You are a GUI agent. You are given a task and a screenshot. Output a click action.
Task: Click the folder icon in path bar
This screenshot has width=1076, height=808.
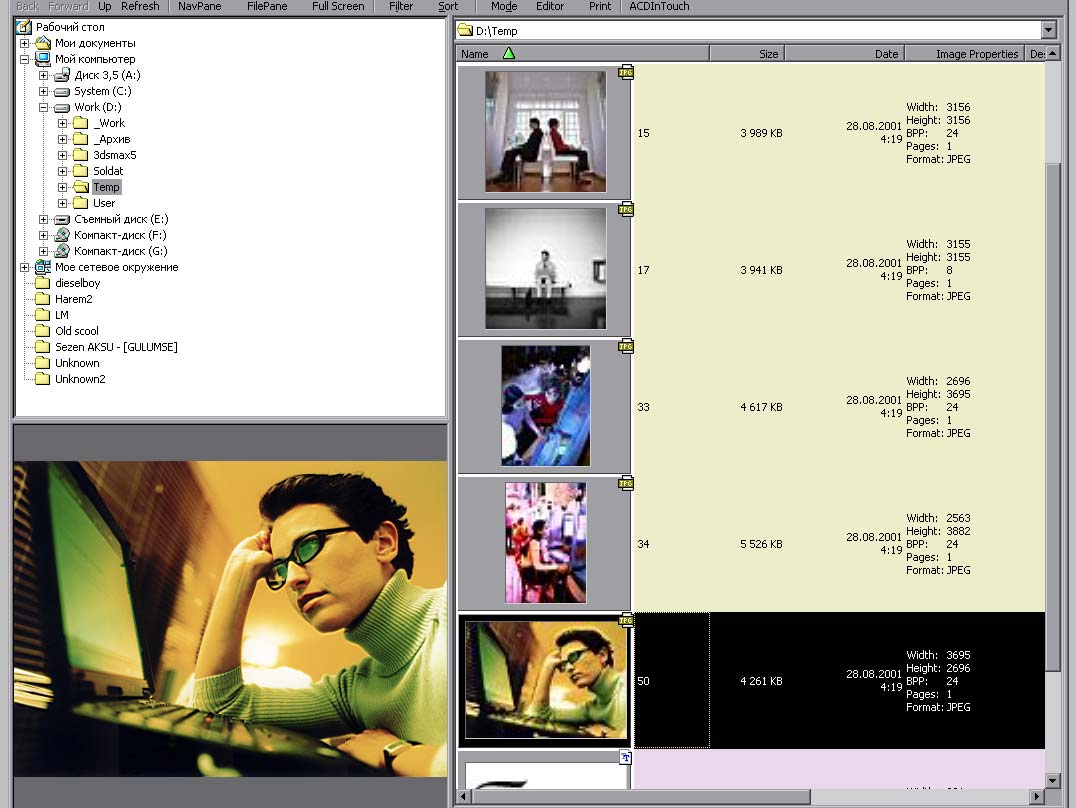pos(465,30)
